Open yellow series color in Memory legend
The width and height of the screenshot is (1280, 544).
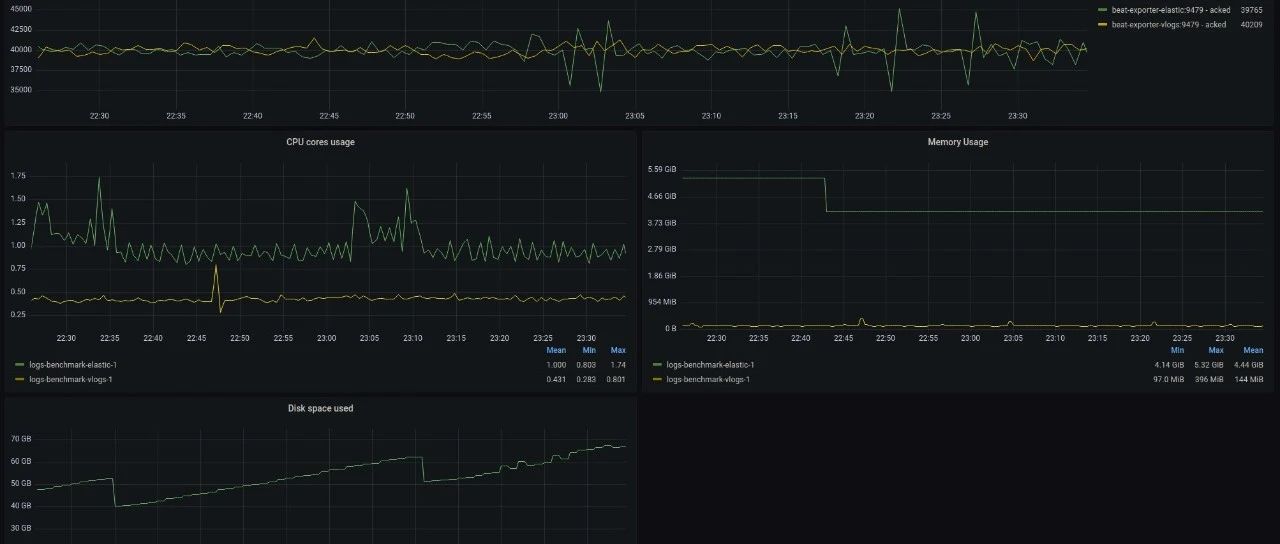(657, 379)
